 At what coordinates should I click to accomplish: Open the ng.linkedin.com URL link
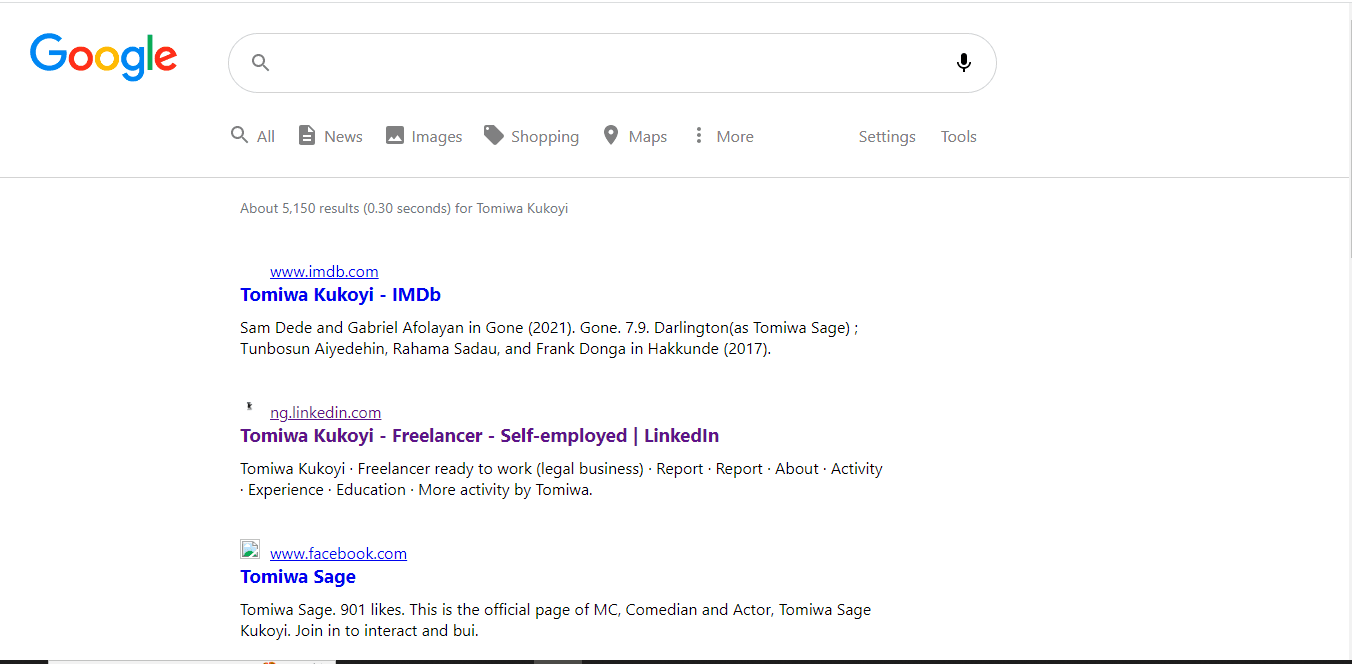325,412
